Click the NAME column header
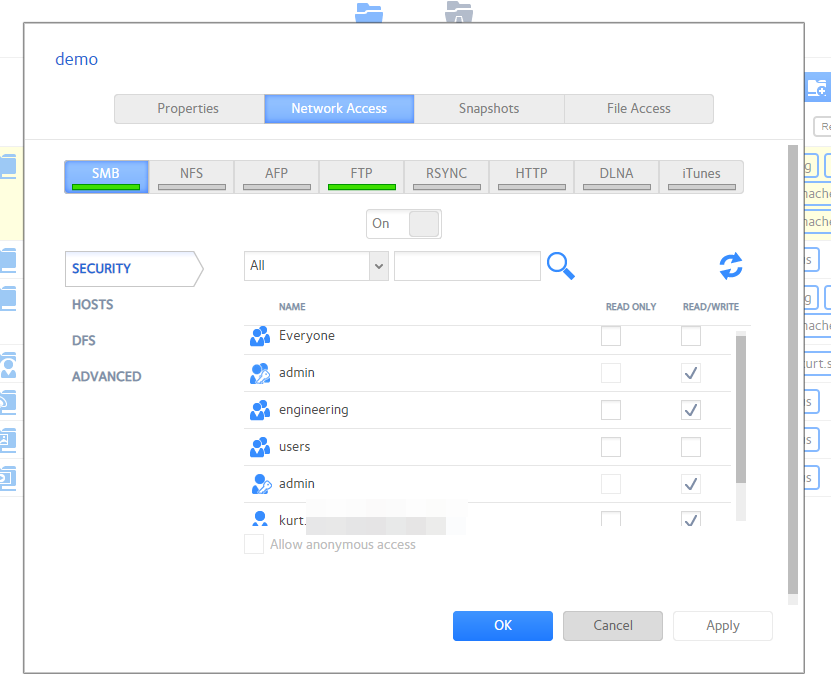831x689 pixels. [x=292, y=307]
